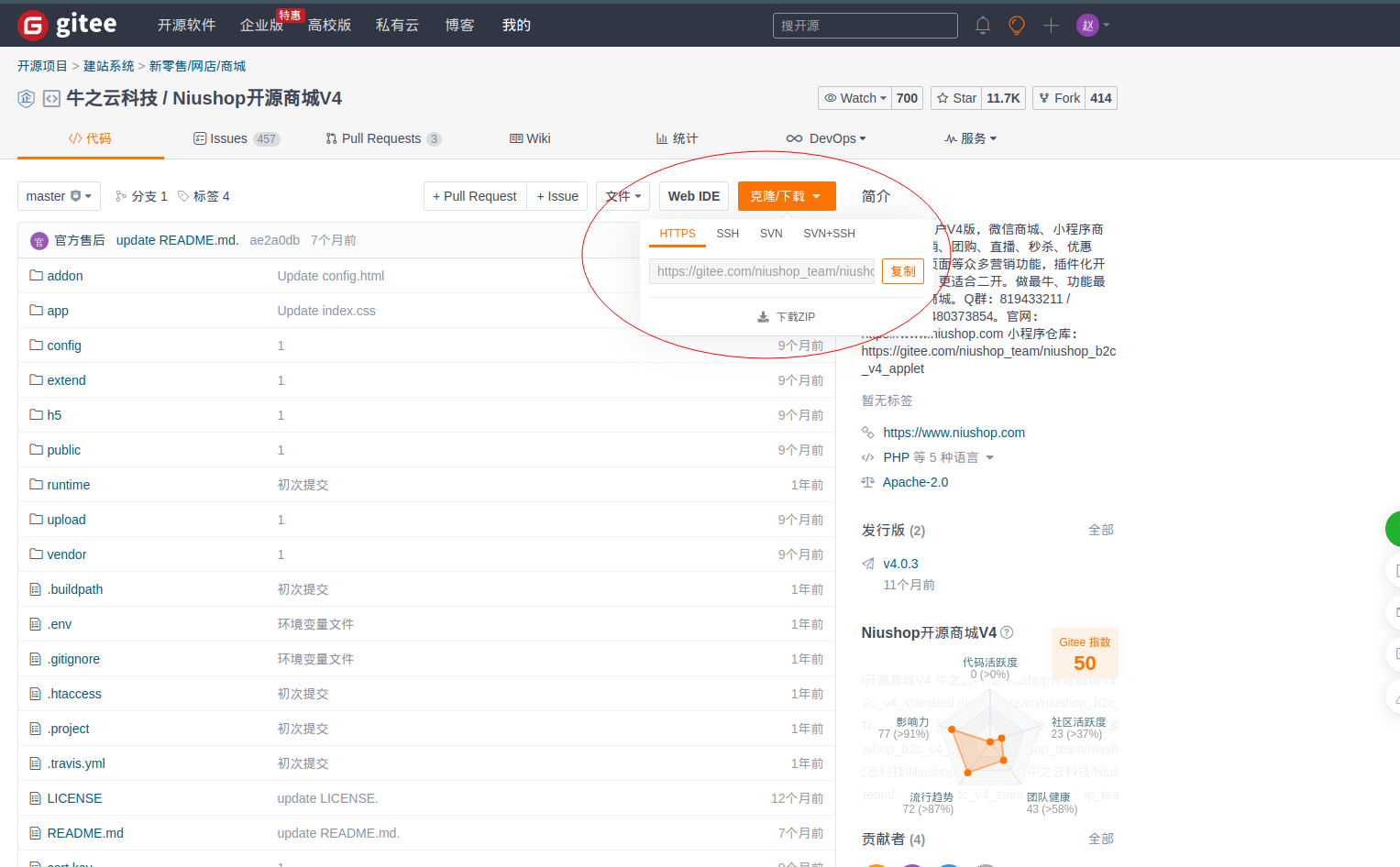The width and height of the screenshot is (1400, 867).
Task: Click the v4.0.3 release icon
Action: point(867,563)
